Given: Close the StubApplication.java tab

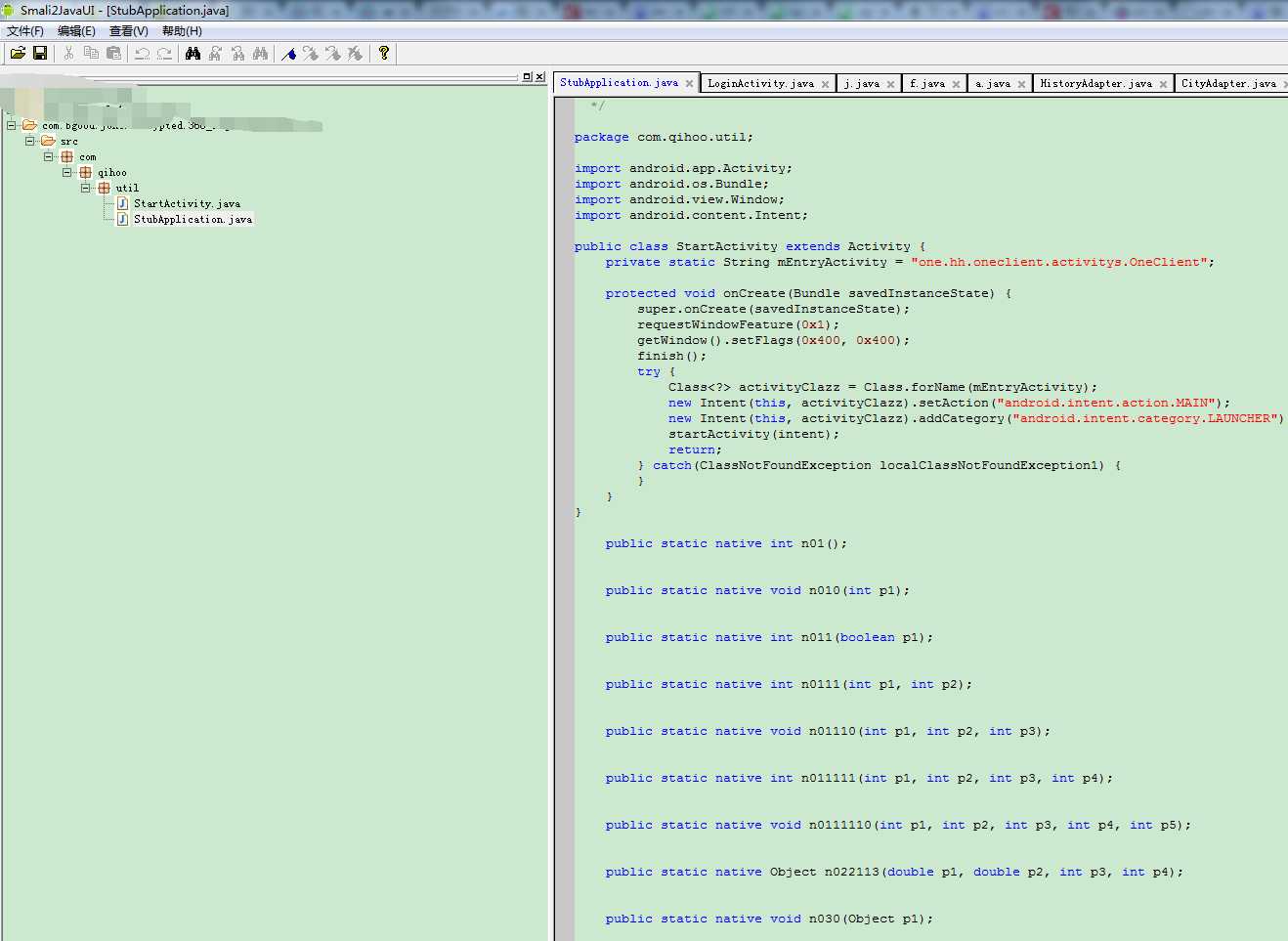Looking at the screenshot, I should click(689, 84).
